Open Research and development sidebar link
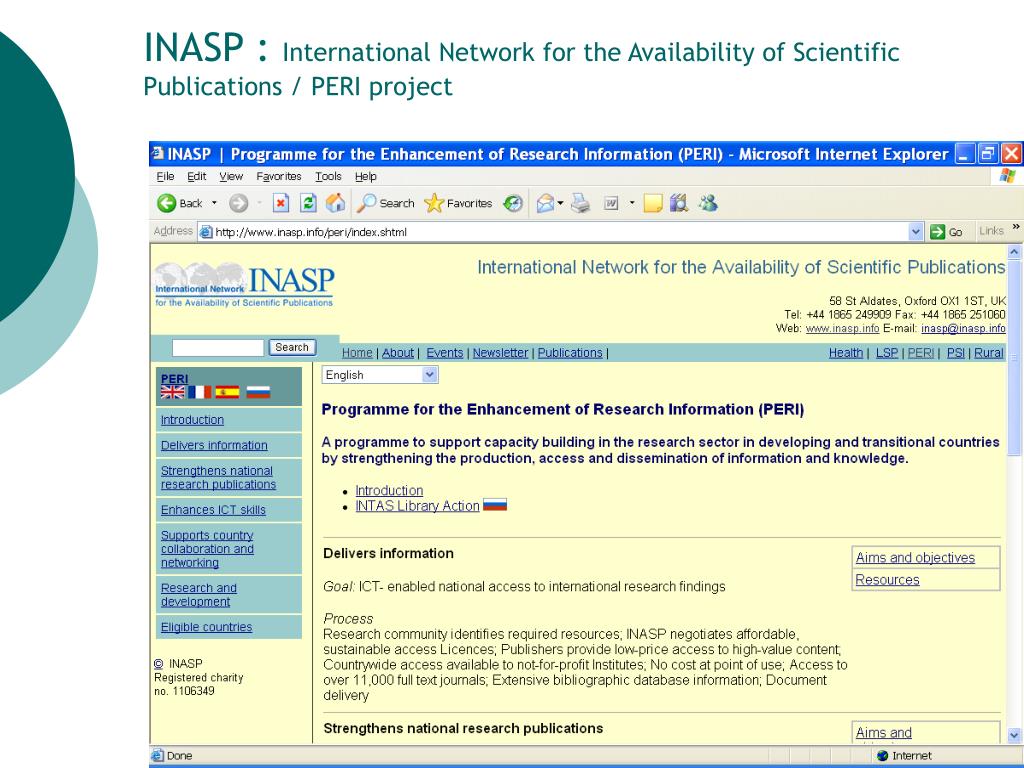Viewport: 1024px width, 768px height. click(199, 595)
